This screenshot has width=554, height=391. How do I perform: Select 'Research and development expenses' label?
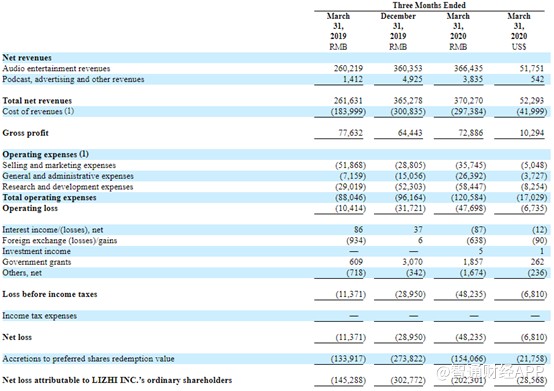(x=68, y=186)
